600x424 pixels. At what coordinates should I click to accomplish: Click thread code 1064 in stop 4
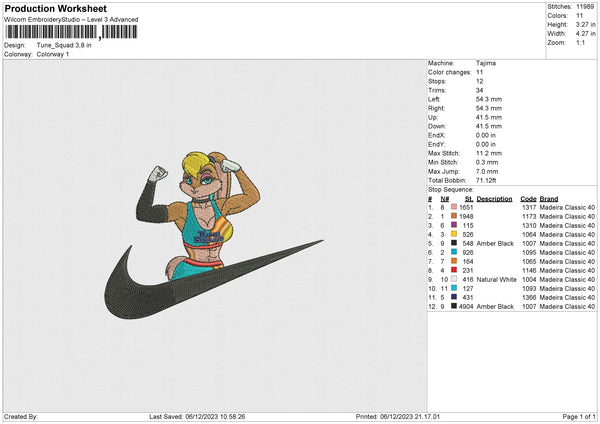pos(529,235)
